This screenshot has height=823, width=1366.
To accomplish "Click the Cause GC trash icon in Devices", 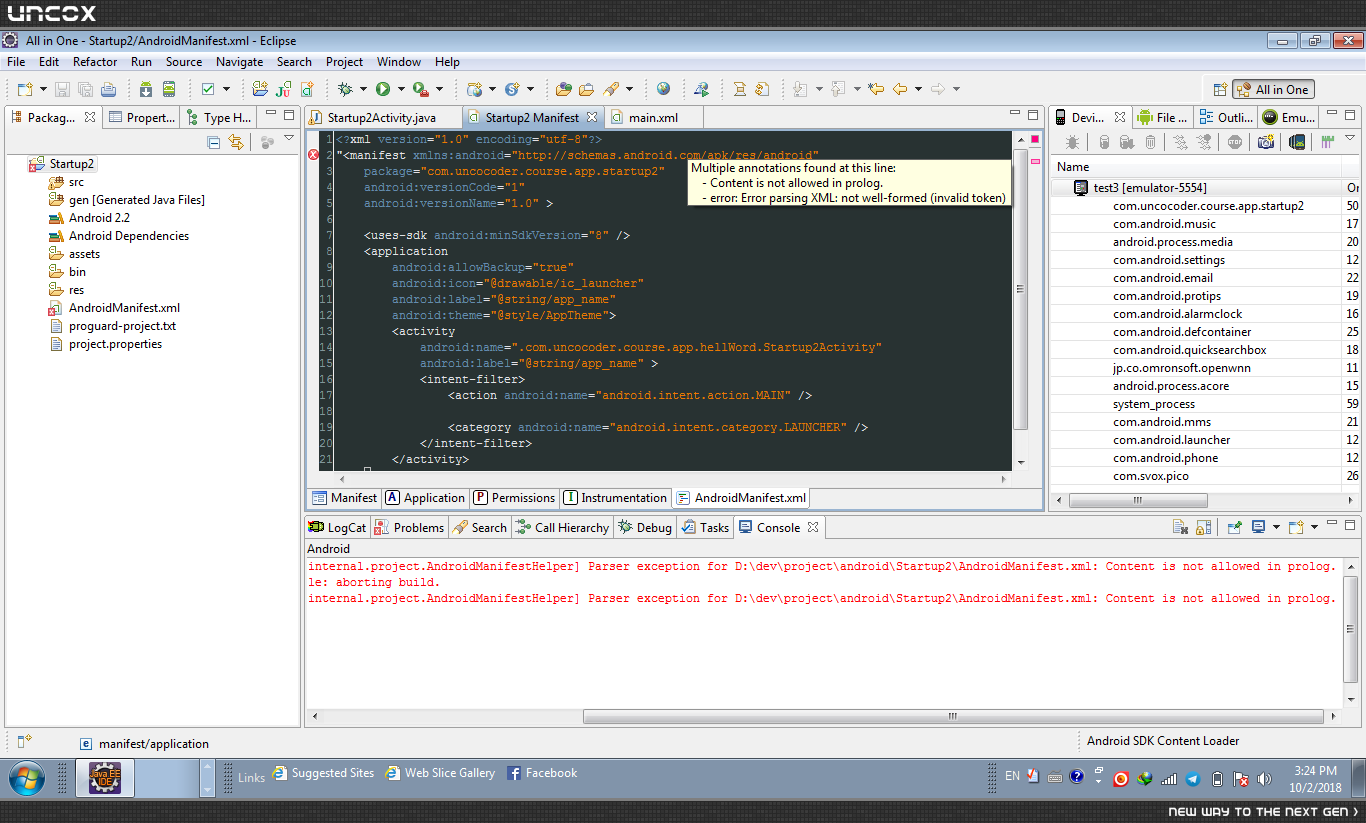I will 1150,143.
